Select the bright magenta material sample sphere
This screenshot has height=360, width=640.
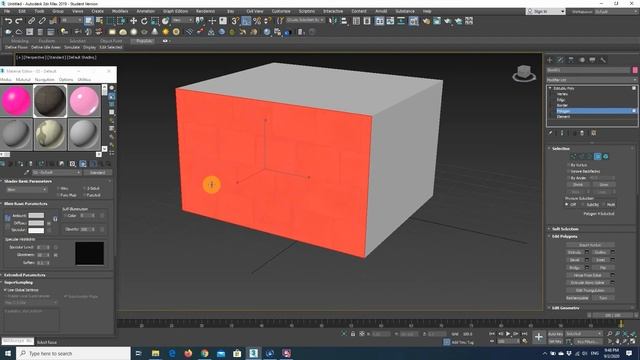pyautogui.click(x=16, y=101)
